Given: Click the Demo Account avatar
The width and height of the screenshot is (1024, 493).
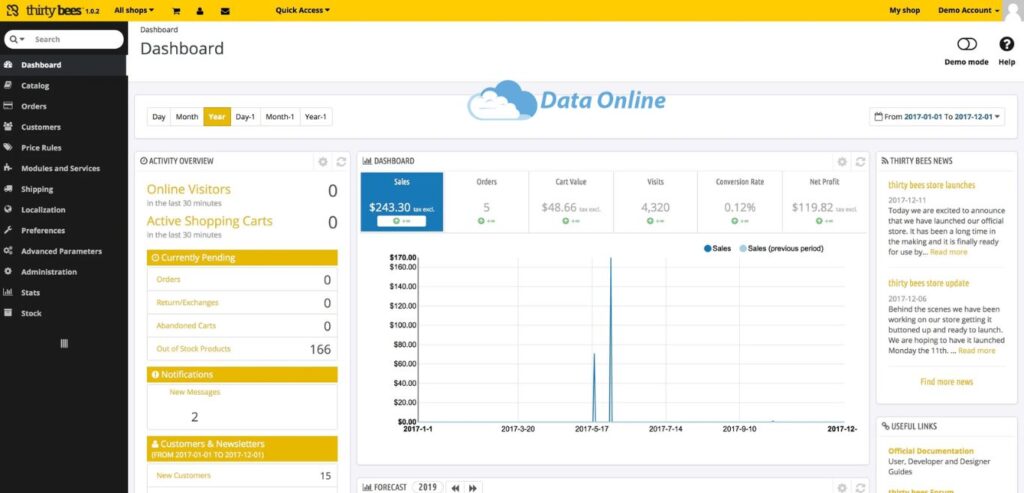Looking at the screenshot, I should pyautogui.click(x=1013, y=9).
